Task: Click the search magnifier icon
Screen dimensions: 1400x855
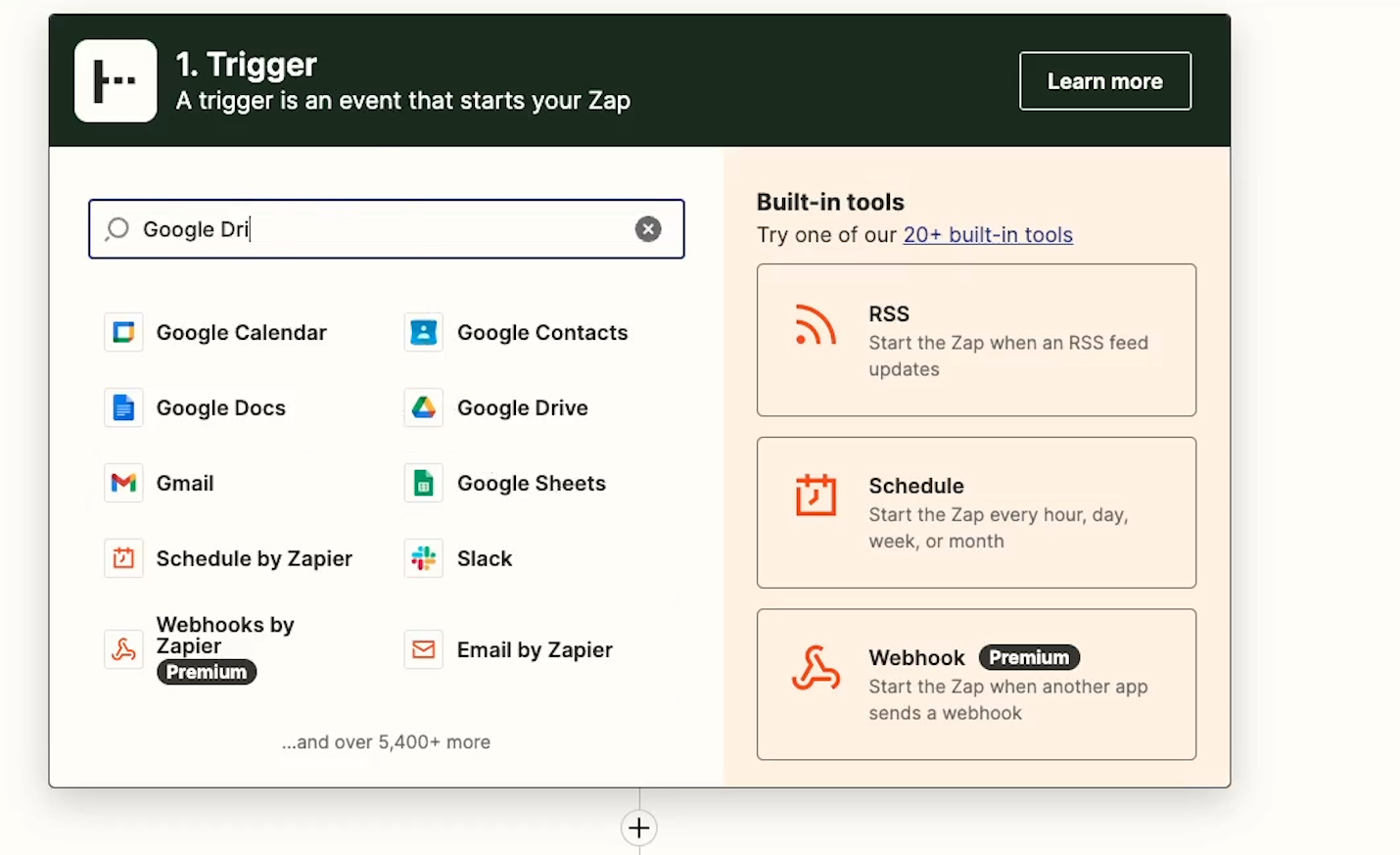Action: click(117, 229)
